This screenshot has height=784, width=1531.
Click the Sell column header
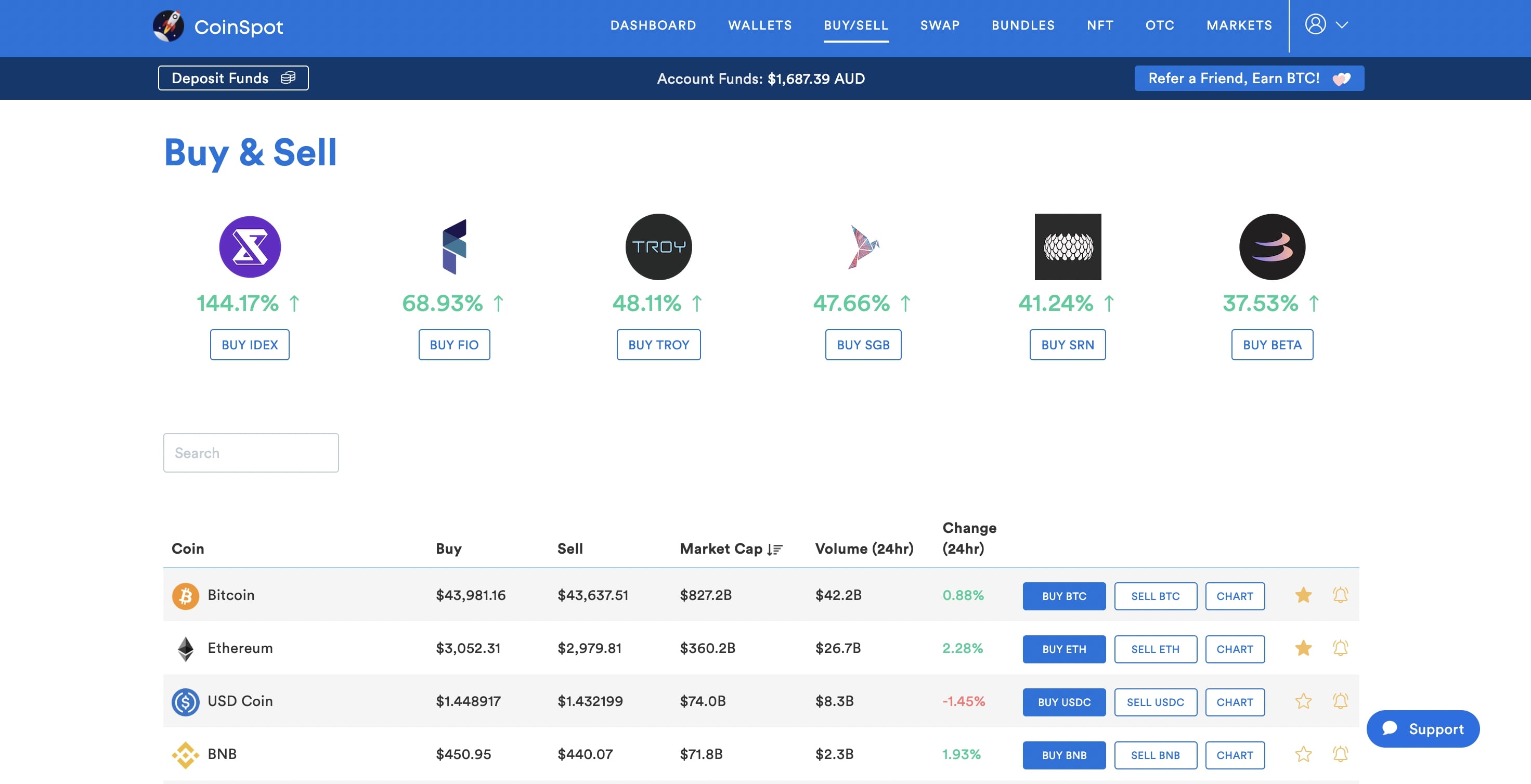coord(570,549)
